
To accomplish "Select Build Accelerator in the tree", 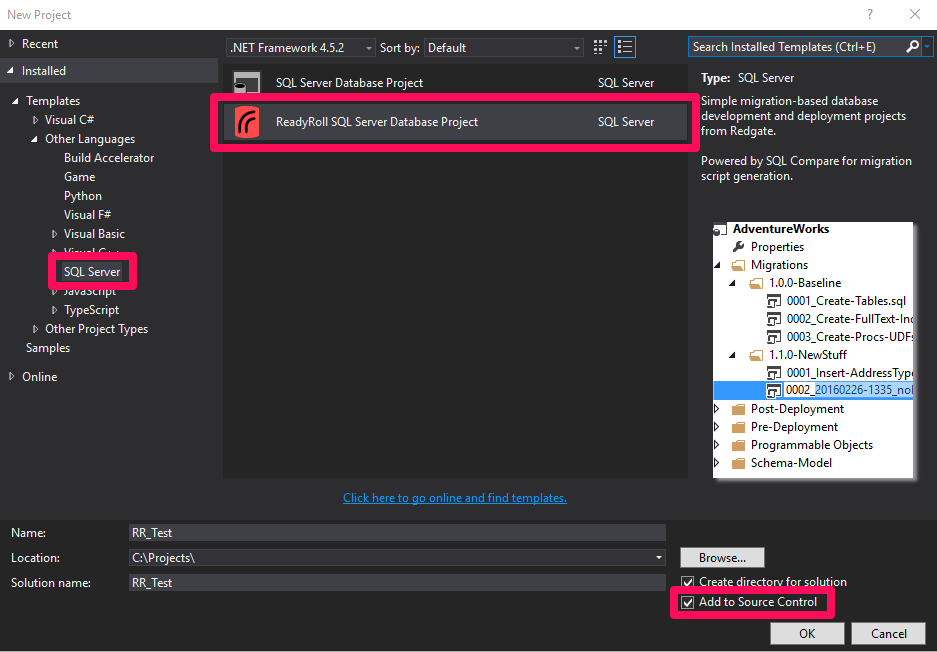I will (x=109, y=158).
